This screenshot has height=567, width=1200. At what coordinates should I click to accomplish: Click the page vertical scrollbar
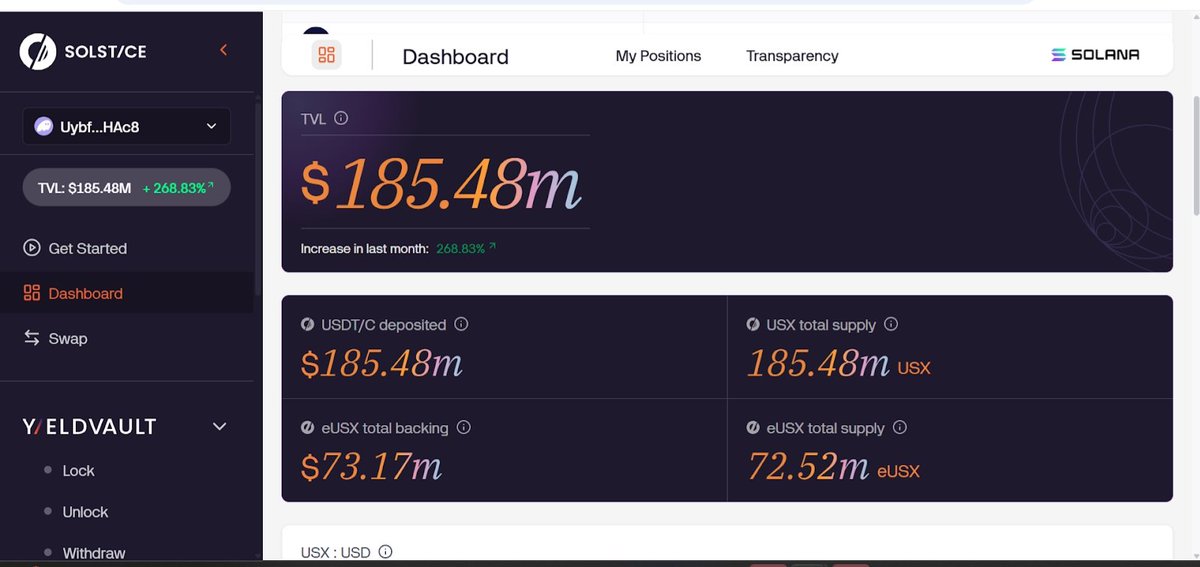(1194, 157)
